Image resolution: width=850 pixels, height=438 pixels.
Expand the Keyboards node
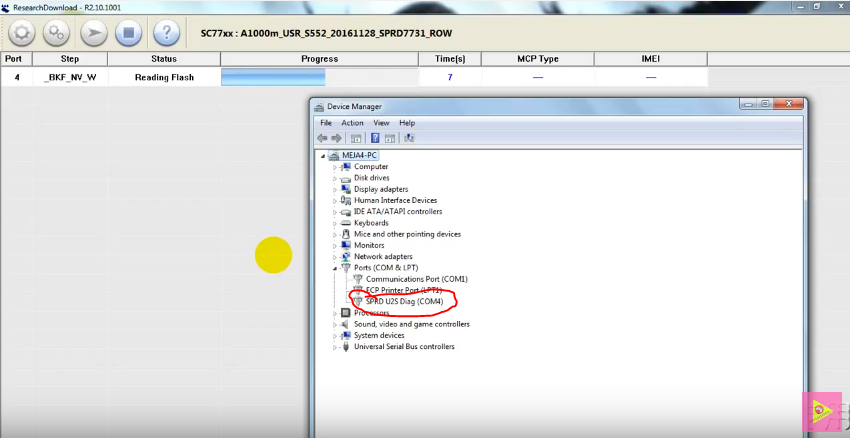tap(335, 224)
